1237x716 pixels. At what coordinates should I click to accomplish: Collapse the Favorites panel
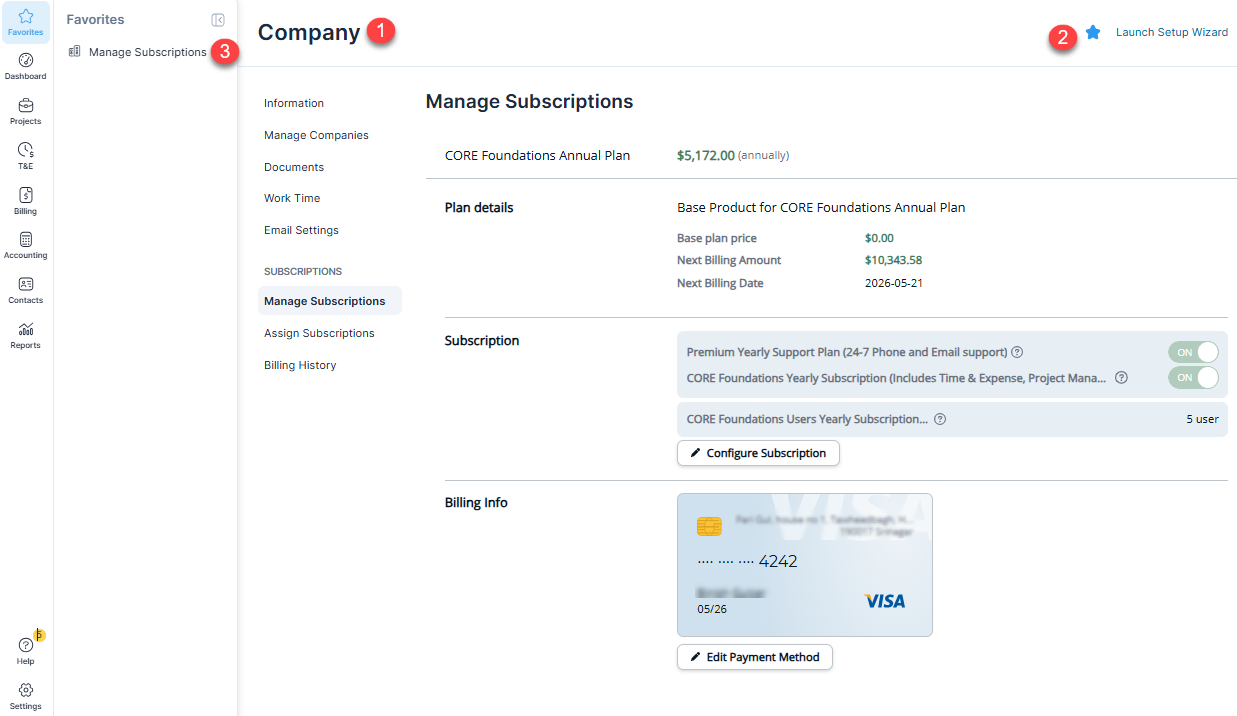pos(218,20)
